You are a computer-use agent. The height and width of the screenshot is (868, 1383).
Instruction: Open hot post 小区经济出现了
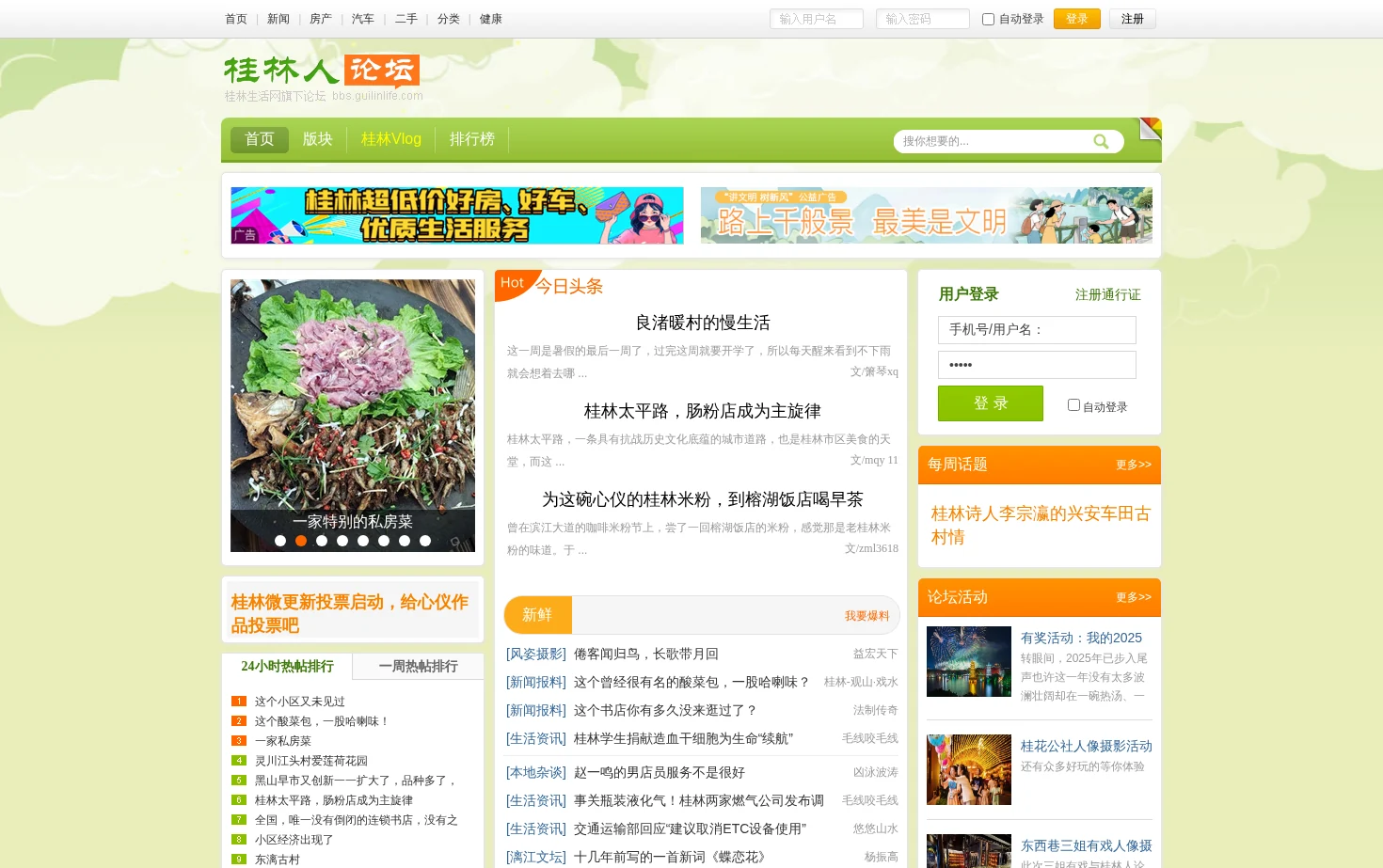tap(294, 840)
